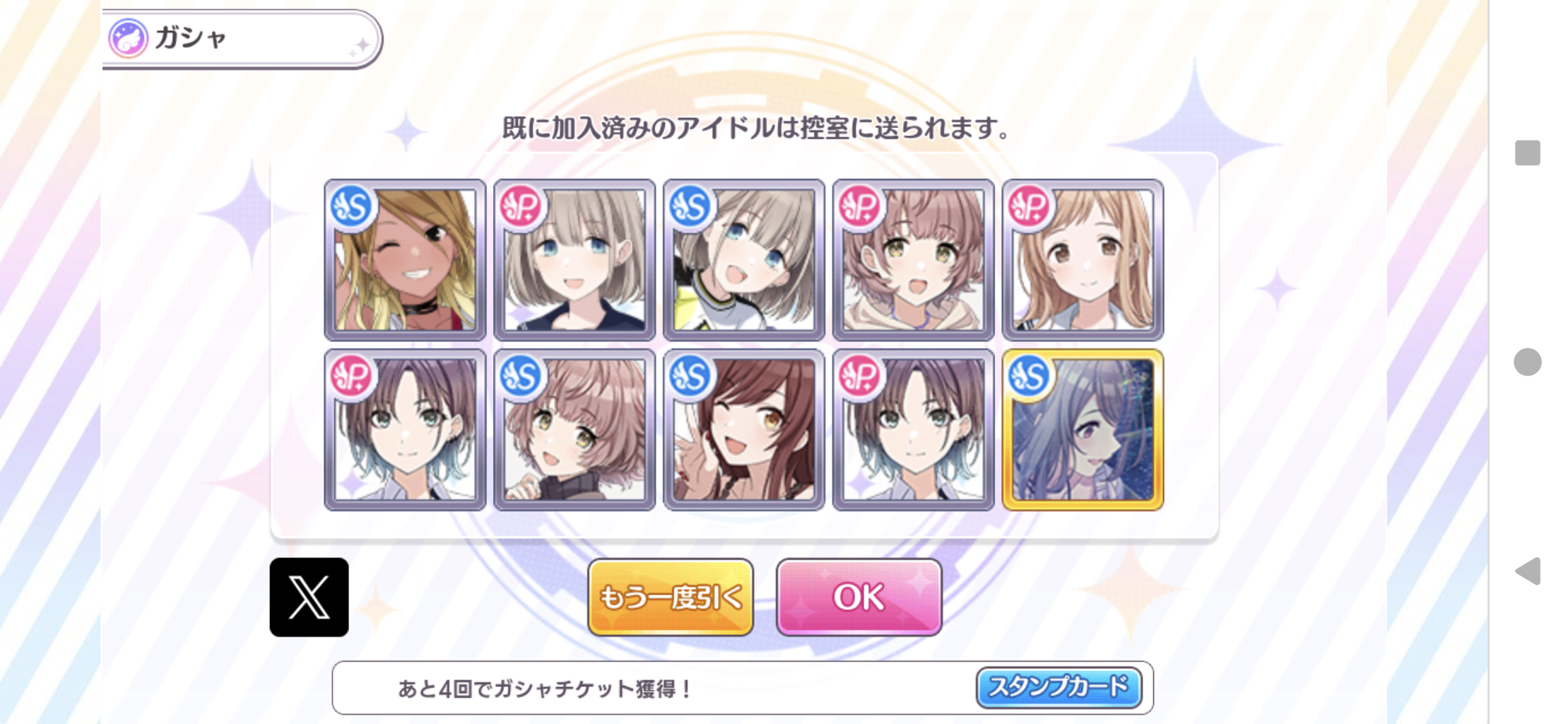Select the winking brown-haired idol card
This screenshot has height=724, width=1568.
[744, 430]
